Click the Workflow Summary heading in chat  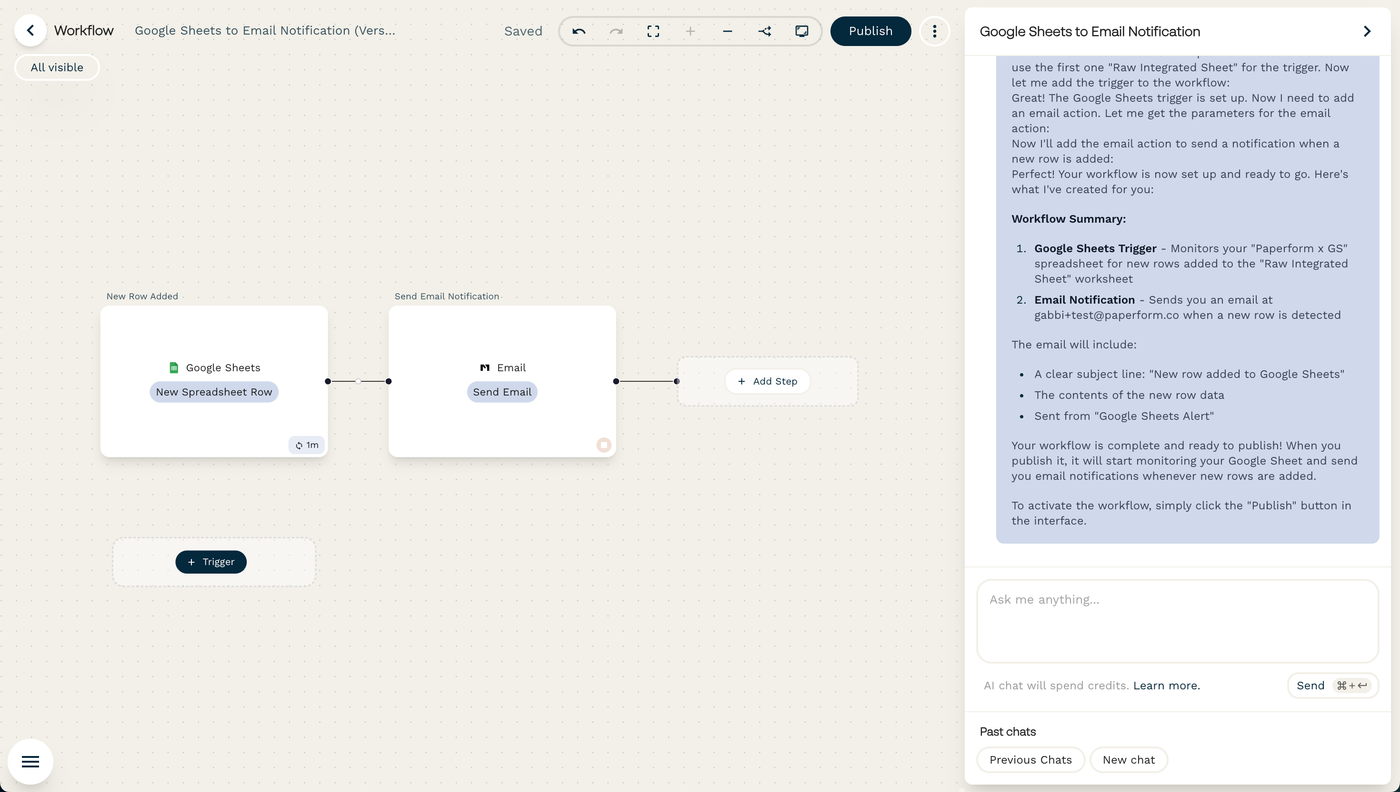1068,219
